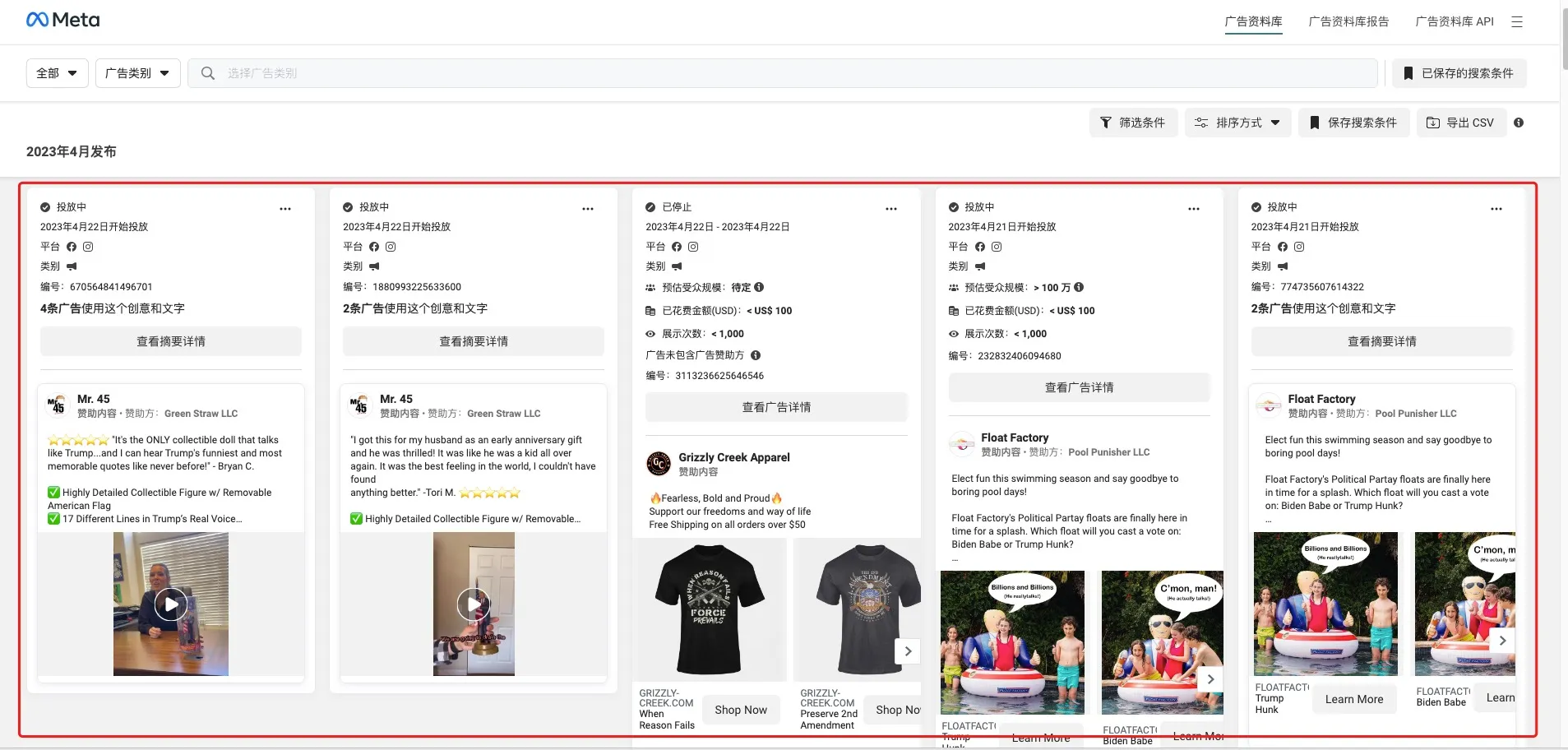Click info icon next to 广告未包含广告赞助方
The image size is (1568, 750).
(x=756, y=355)
